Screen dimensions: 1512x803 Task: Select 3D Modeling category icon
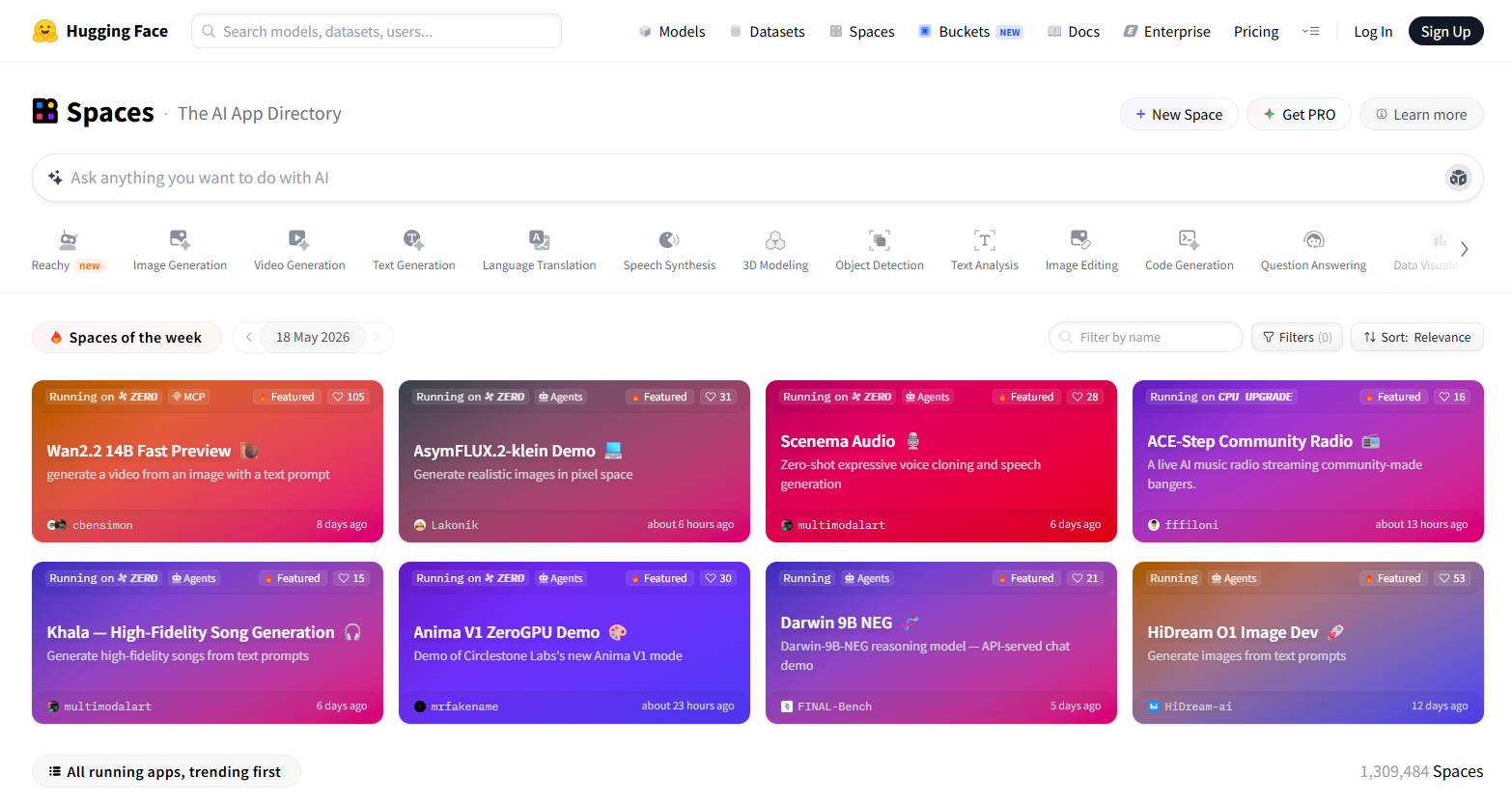(x=775, y=239)
